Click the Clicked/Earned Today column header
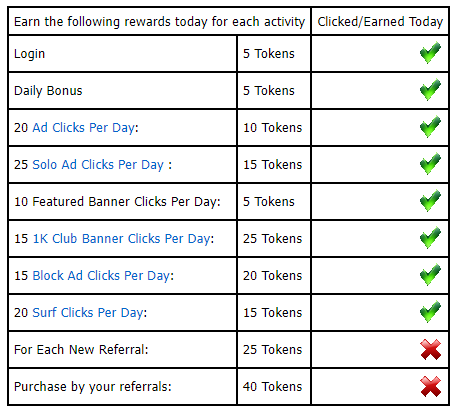The image size is (456, 413). (x=380, y=22)
